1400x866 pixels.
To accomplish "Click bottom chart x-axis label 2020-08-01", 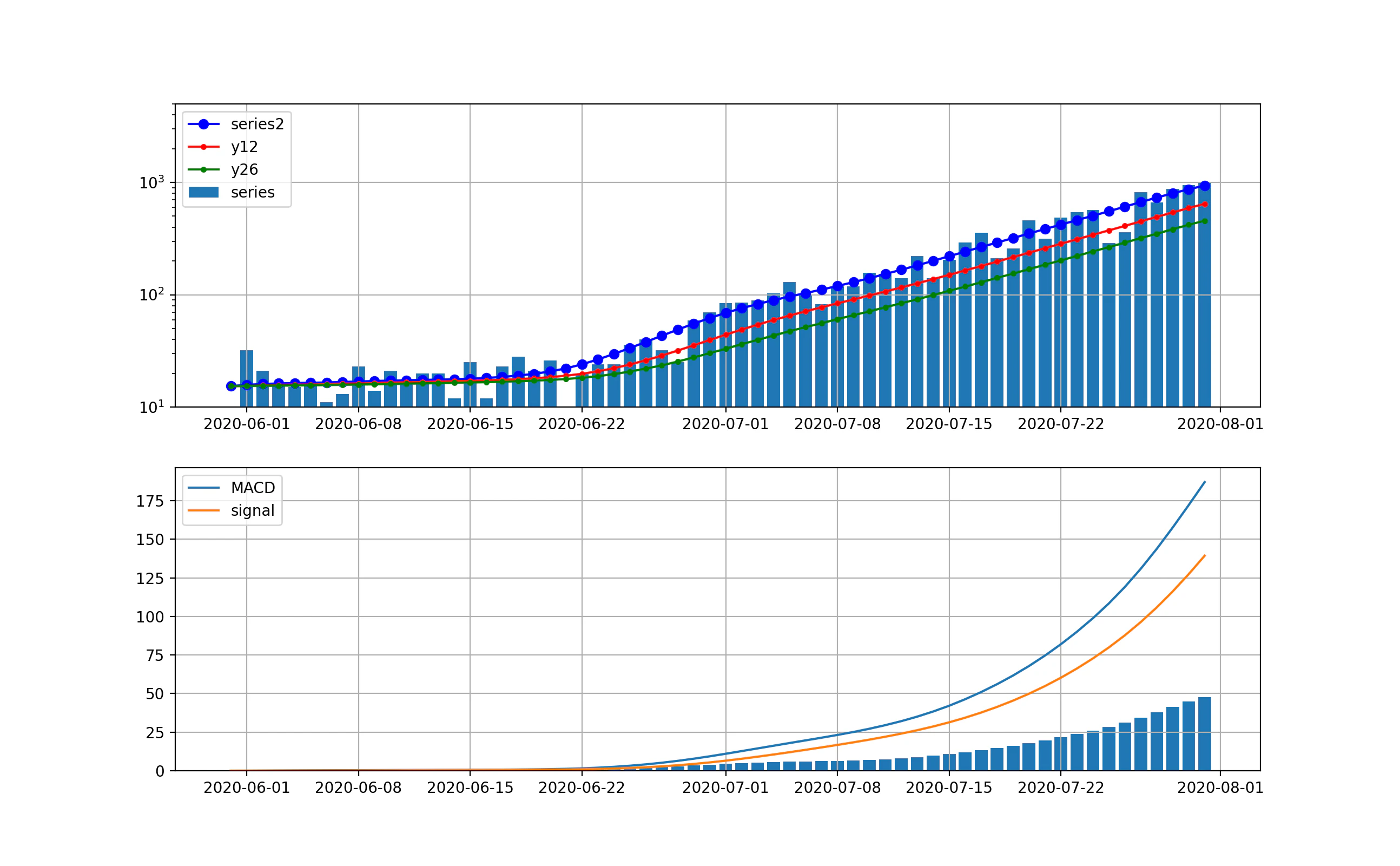I will pyautogui.click(x=1220, y=788).
